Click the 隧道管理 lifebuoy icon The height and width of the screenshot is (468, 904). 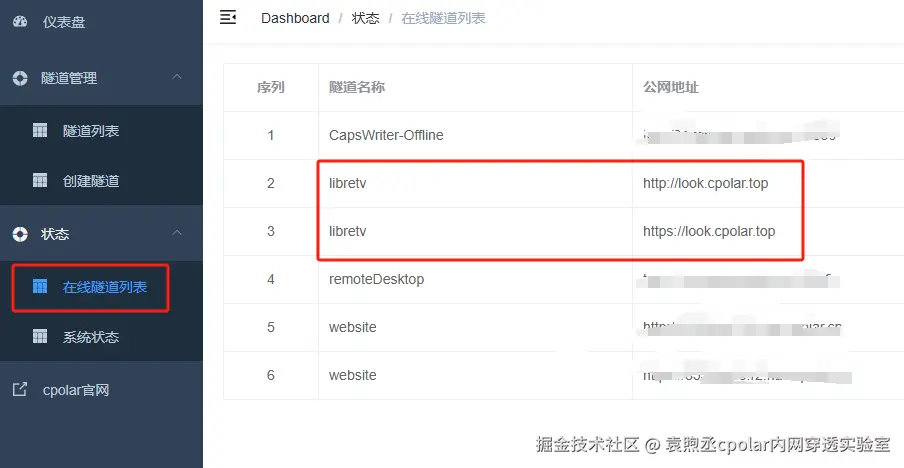pos(20,78)
